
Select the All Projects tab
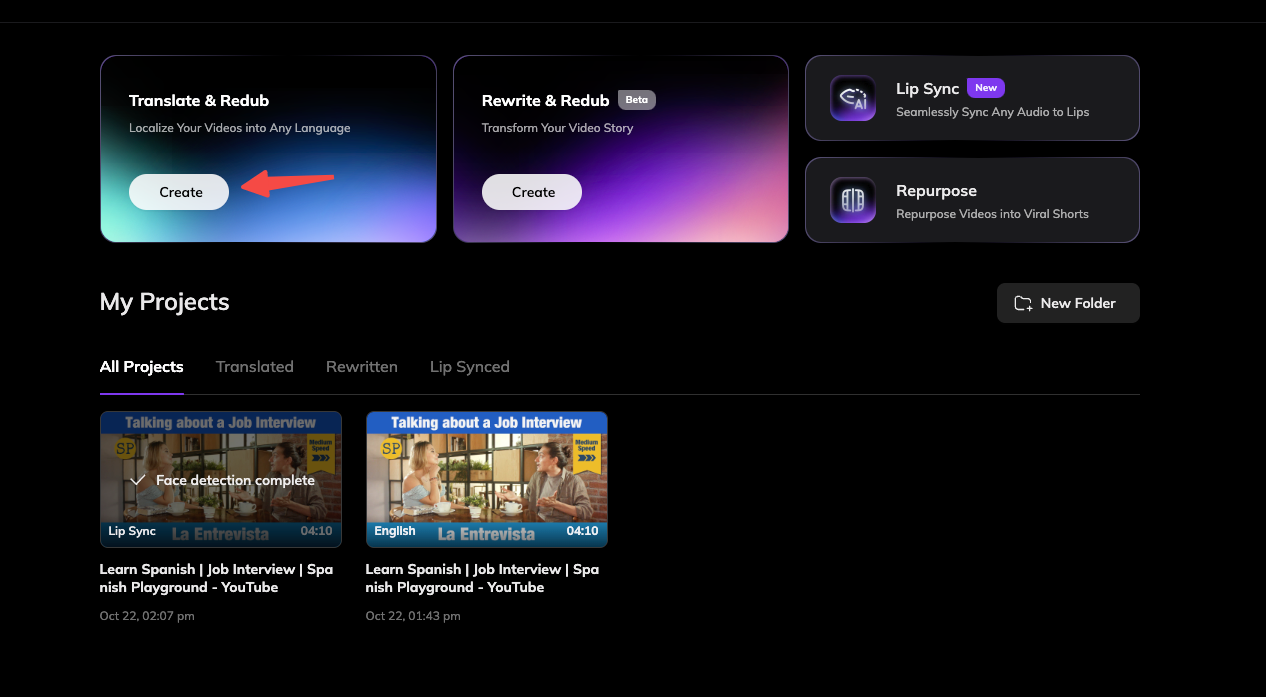click(141, 367)
